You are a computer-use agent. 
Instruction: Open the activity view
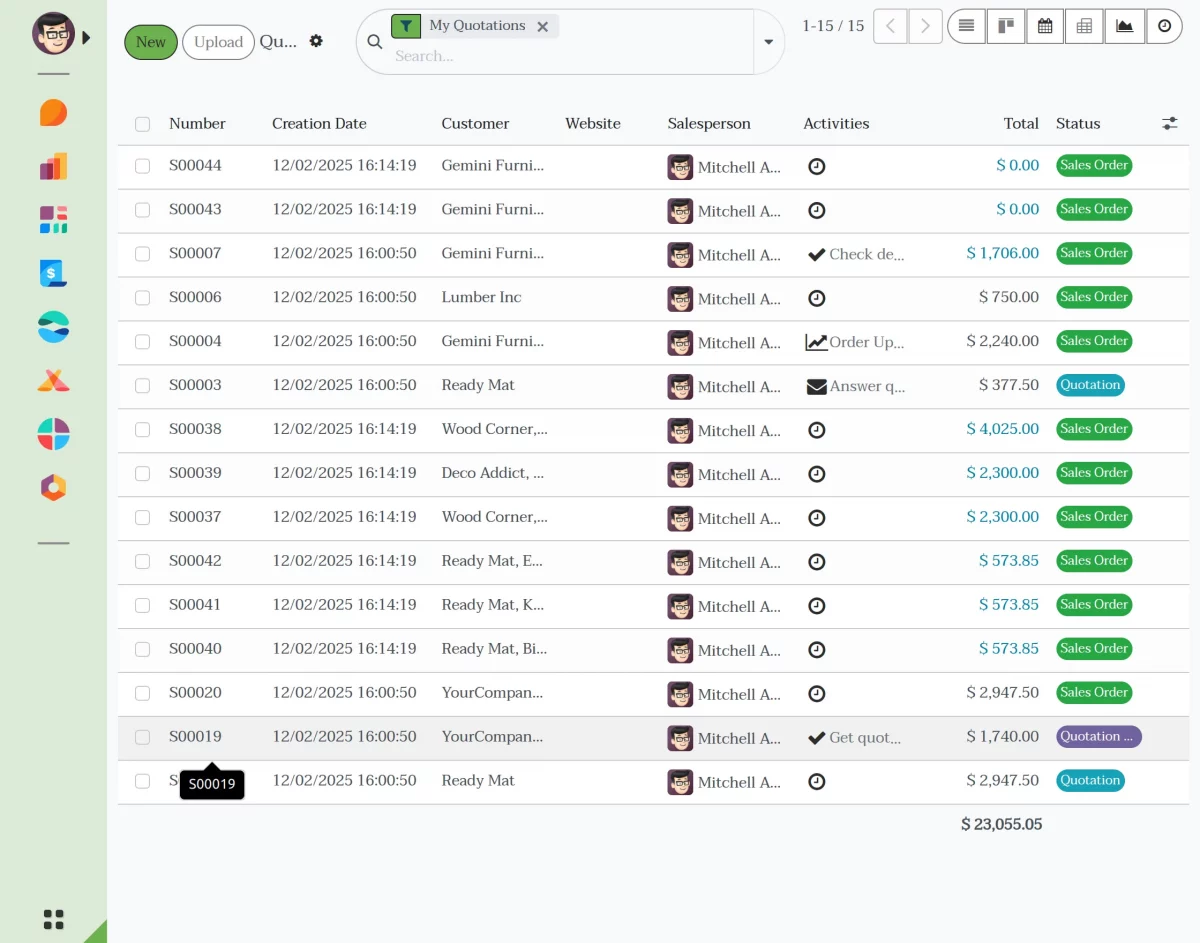click(1164, 26)
